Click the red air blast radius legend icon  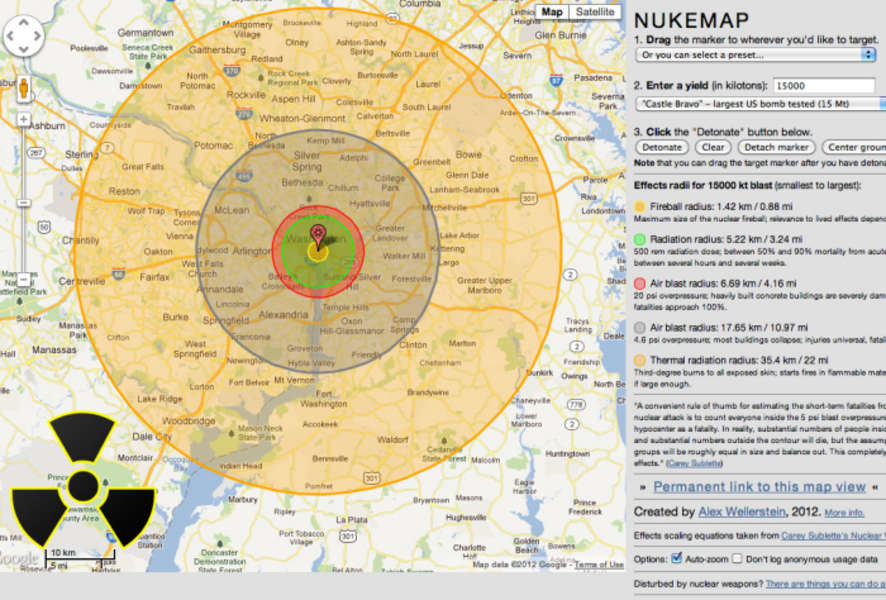[x=641, y=283]
